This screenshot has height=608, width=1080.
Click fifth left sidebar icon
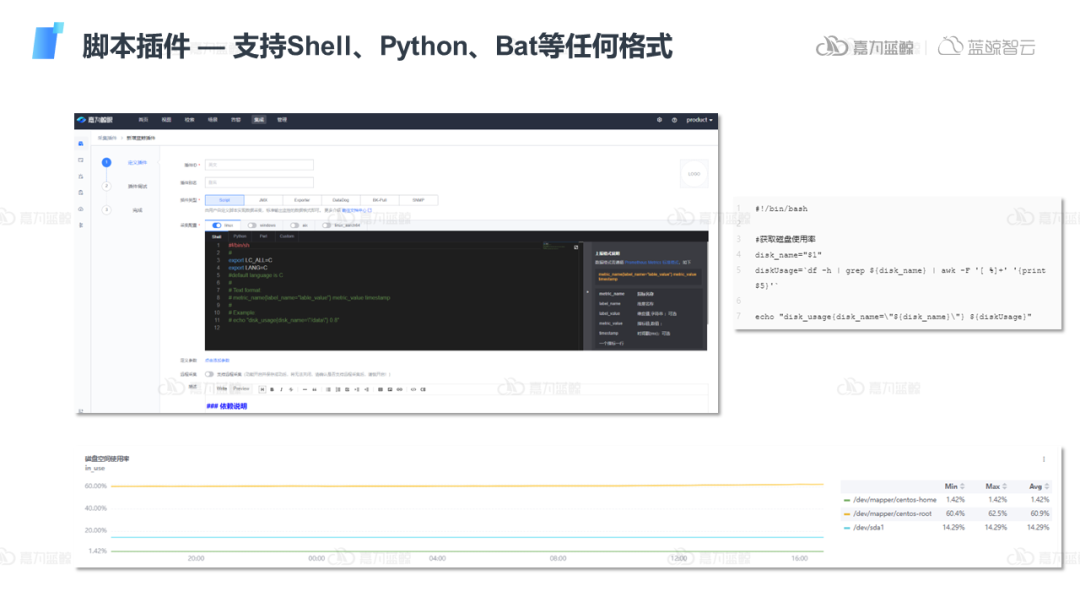(x=81, y=209)
